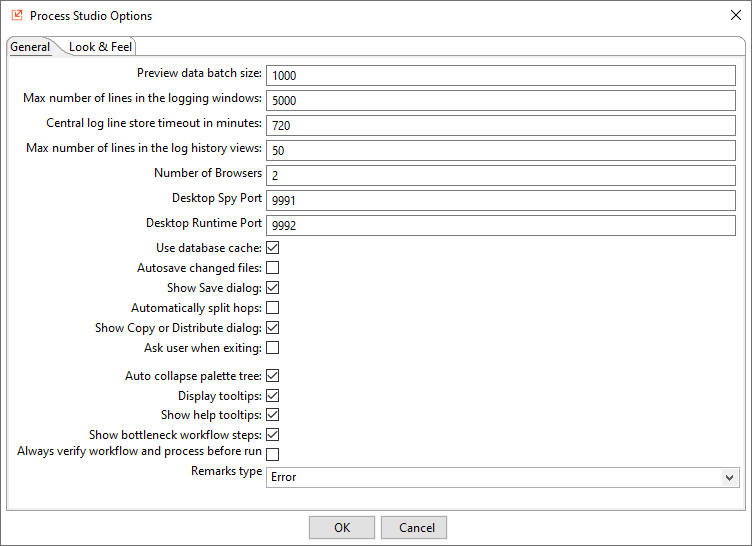Toggle Ask user when exiting checkbox

point(272,348)
